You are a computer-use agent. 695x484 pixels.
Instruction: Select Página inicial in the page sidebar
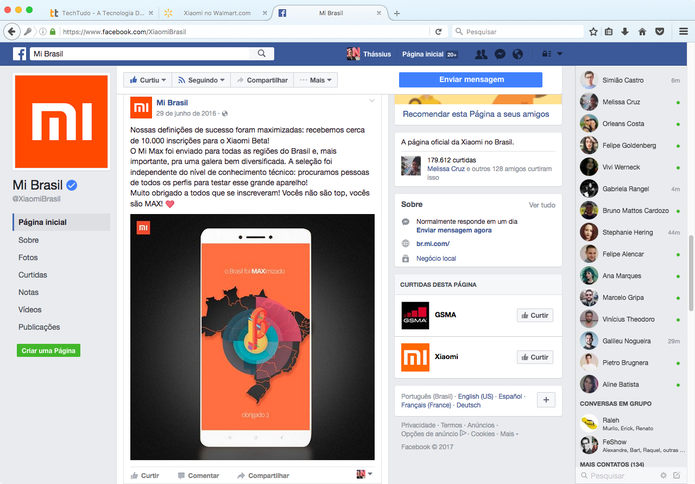62,222
